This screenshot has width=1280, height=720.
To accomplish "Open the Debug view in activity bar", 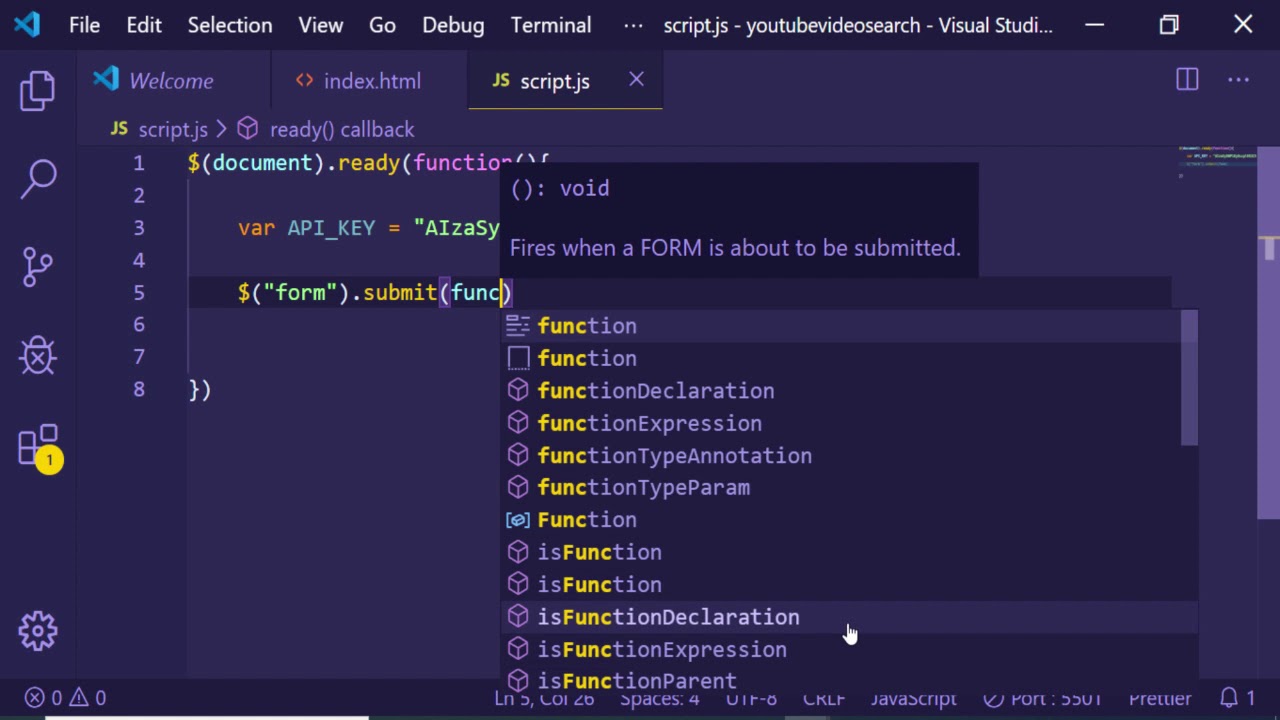I will (38, 355).
